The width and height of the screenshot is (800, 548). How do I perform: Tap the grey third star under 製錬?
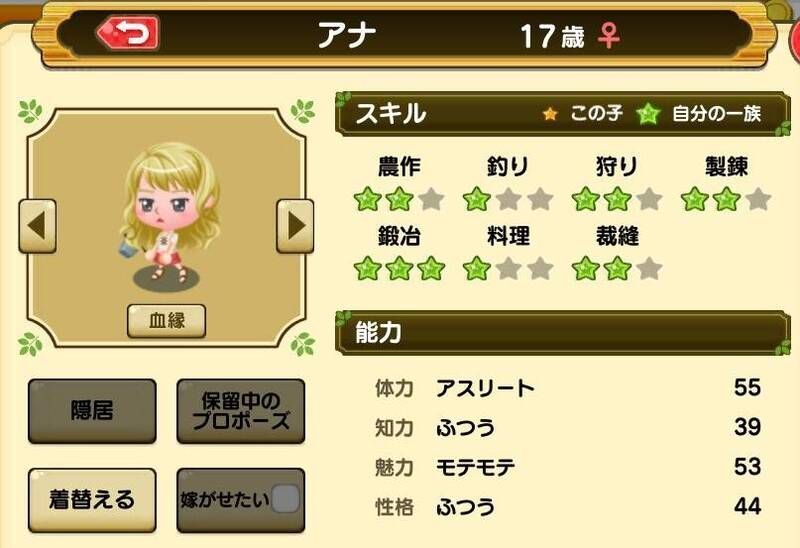[x=758, y=199]
